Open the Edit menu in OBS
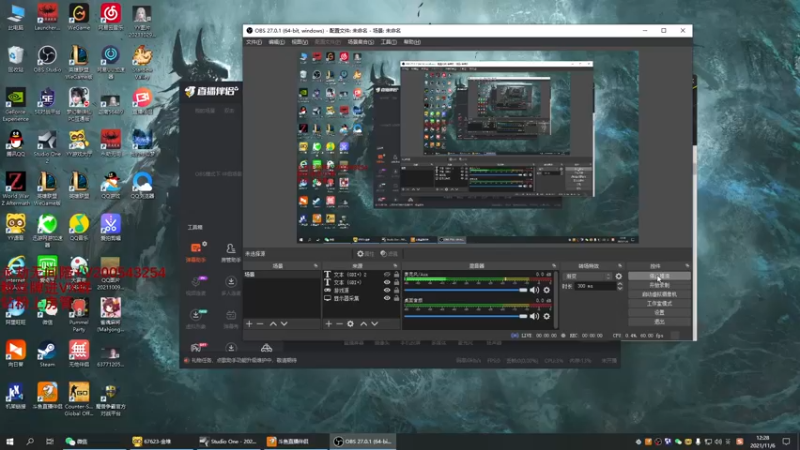The width and height of the screenshot is (800, 450). 276,42
